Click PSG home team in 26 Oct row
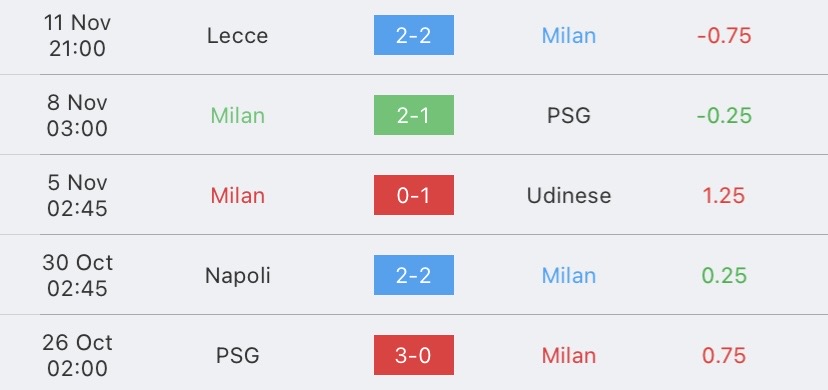The height and width of the screenshot is (390, 828). pyautogui.click(x=237, y=356)
